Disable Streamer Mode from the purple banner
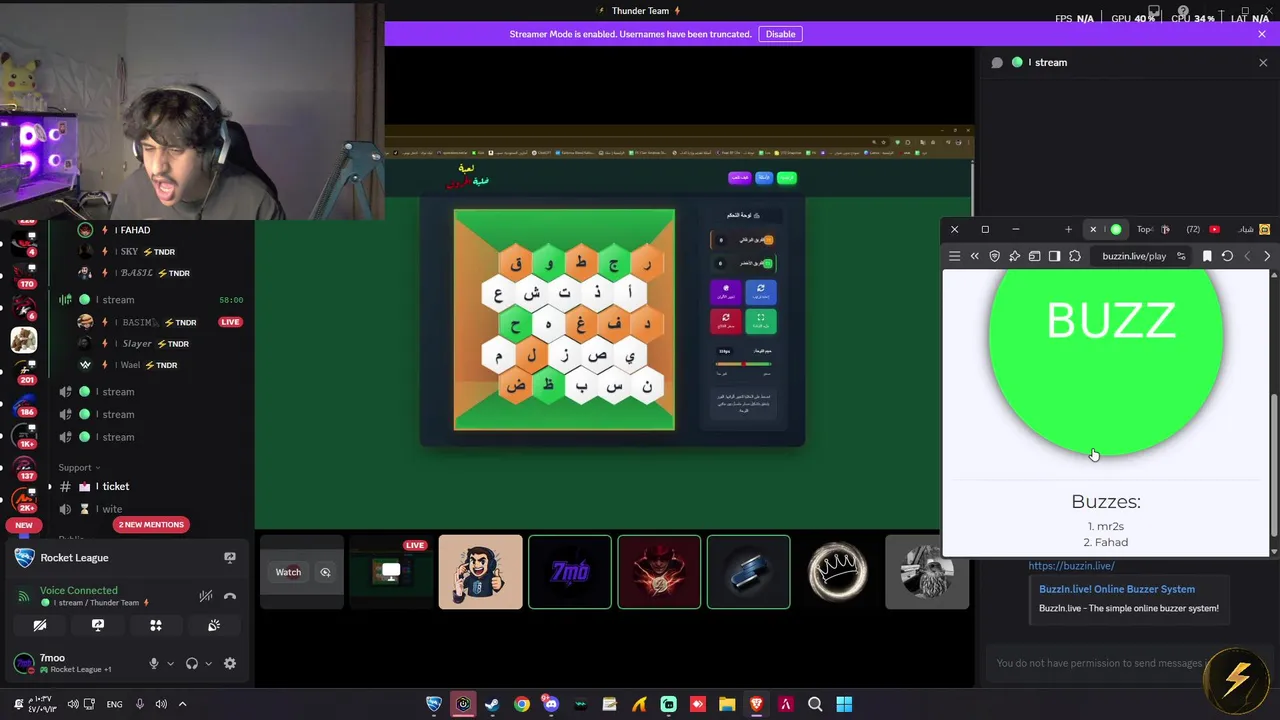1280x720 pixels. 780,34
